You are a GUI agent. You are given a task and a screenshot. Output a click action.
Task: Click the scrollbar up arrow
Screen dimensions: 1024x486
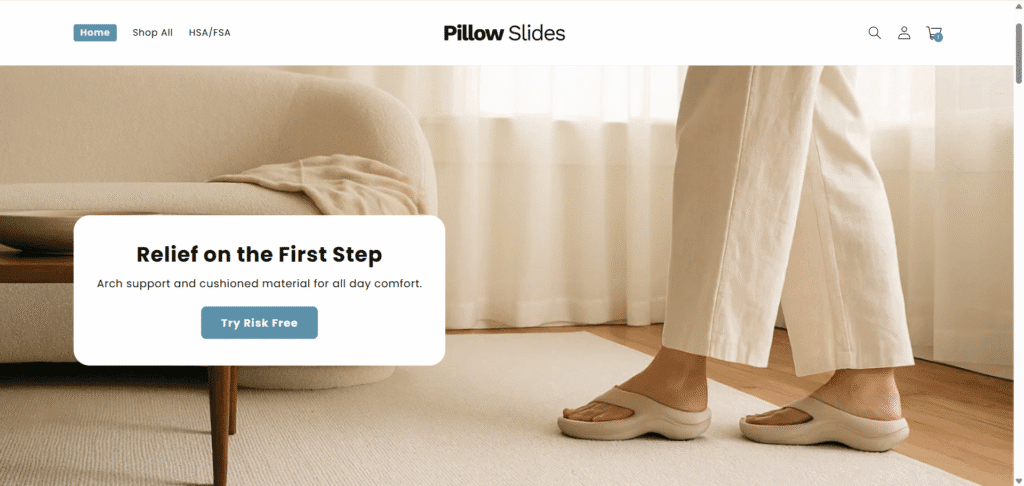[x=1019, y=5]
